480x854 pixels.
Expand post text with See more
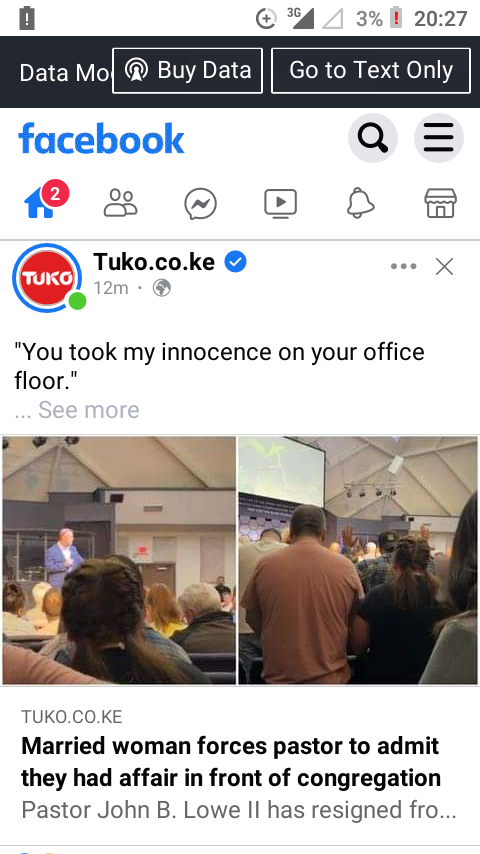[89, 410]
